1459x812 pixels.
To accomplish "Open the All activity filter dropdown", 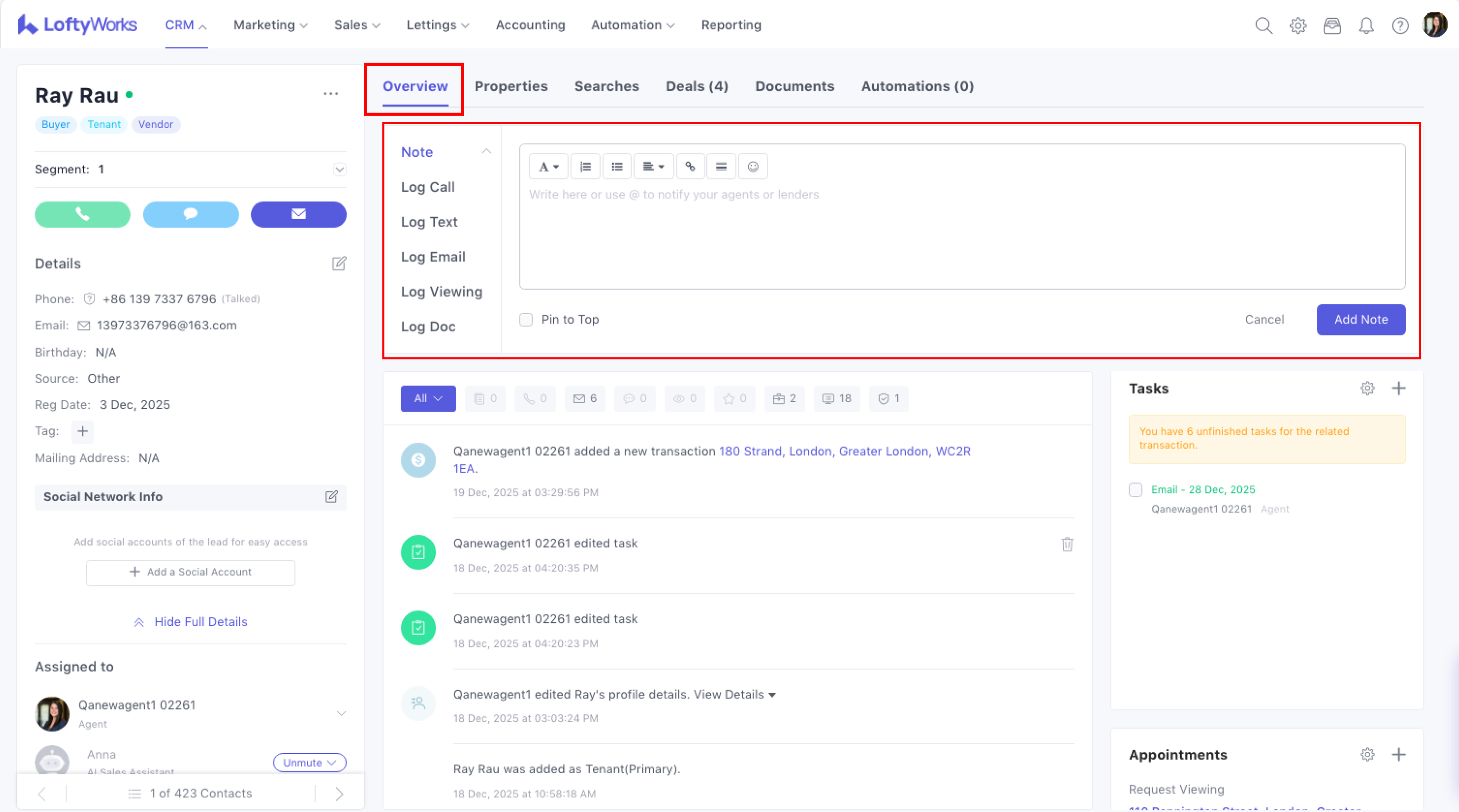I will (428, 399).
